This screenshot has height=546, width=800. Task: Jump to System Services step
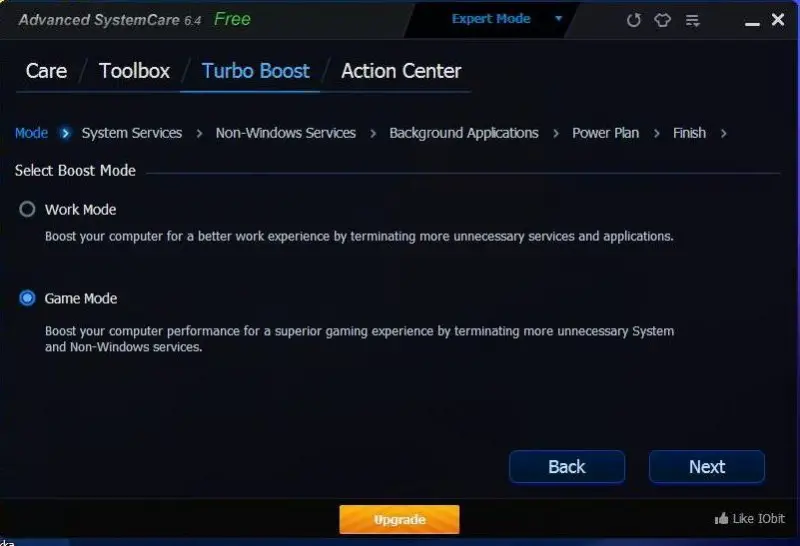[x=132, y=133]
